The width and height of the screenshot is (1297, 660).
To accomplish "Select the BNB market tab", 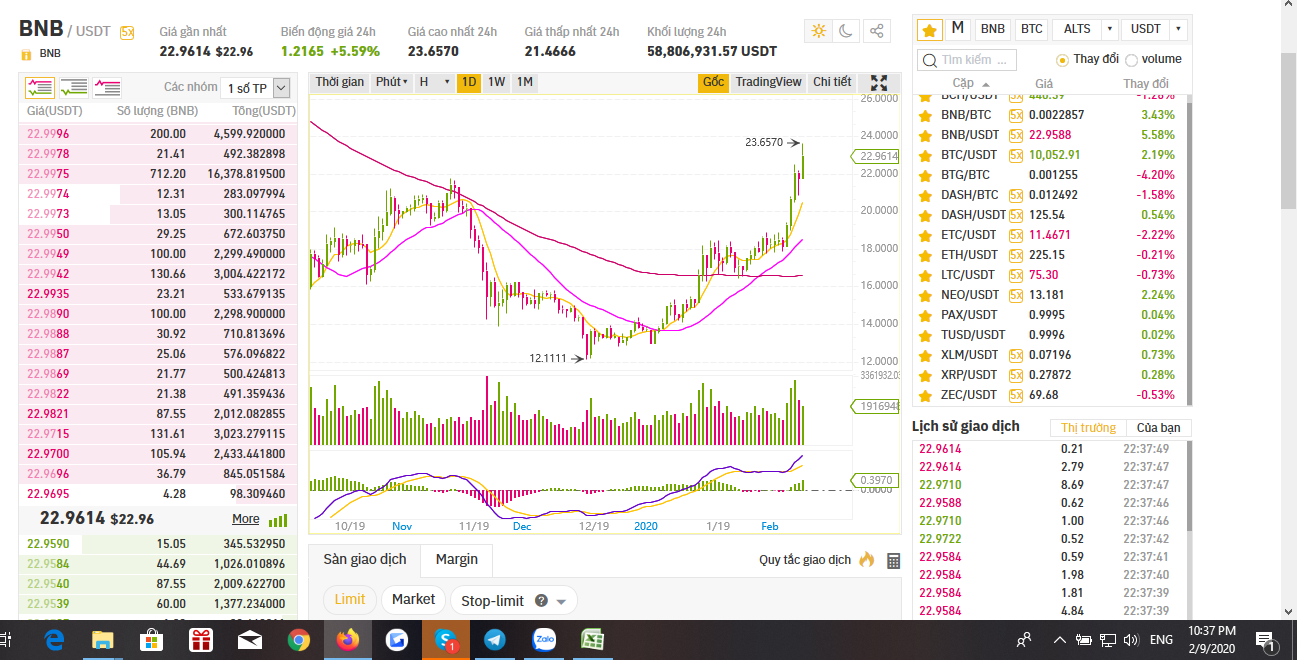I will (993, 29).
